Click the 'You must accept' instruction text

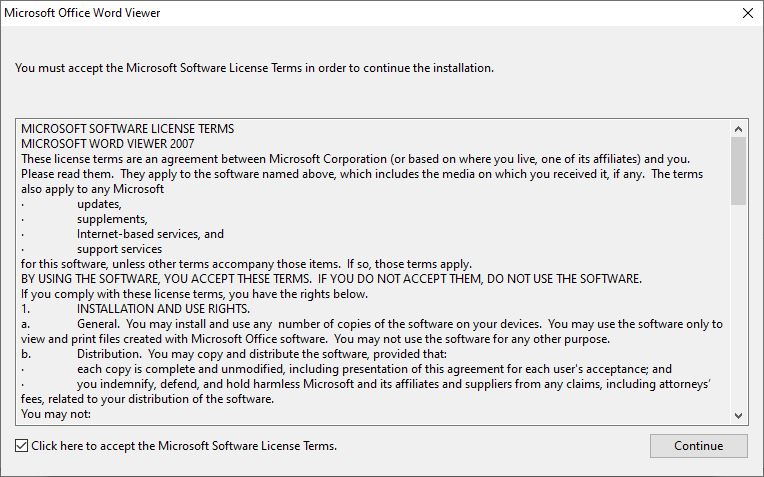tap(254, 68)
